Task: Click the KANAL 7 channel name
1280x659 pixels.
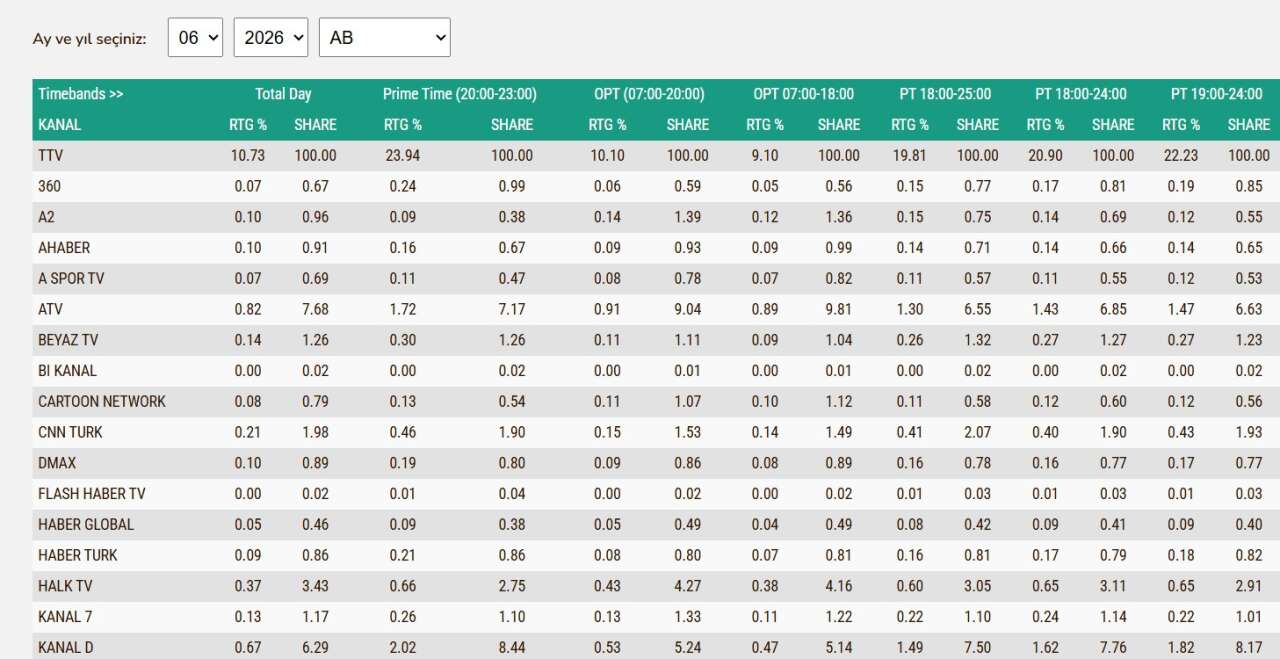Action: pyautogui.click(x=65, y=617)
